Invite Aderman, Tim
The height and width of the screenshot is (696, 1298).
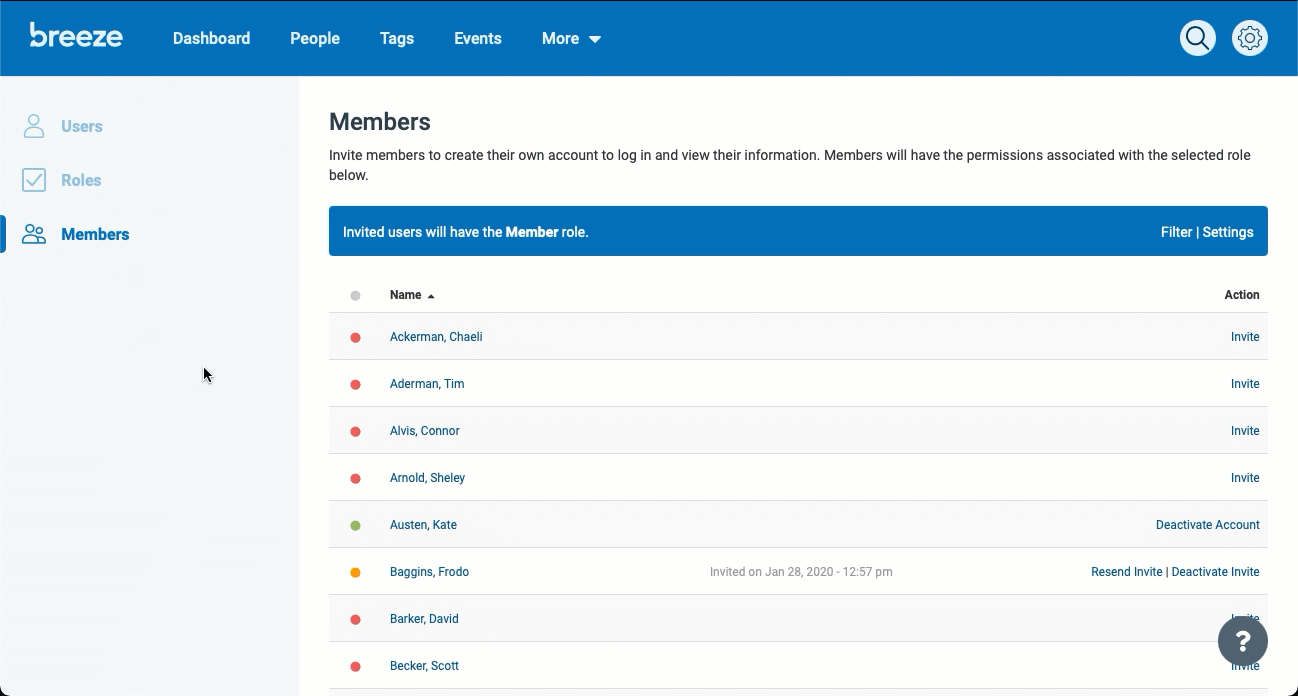pyautogui.click(x=1245, y=384)
